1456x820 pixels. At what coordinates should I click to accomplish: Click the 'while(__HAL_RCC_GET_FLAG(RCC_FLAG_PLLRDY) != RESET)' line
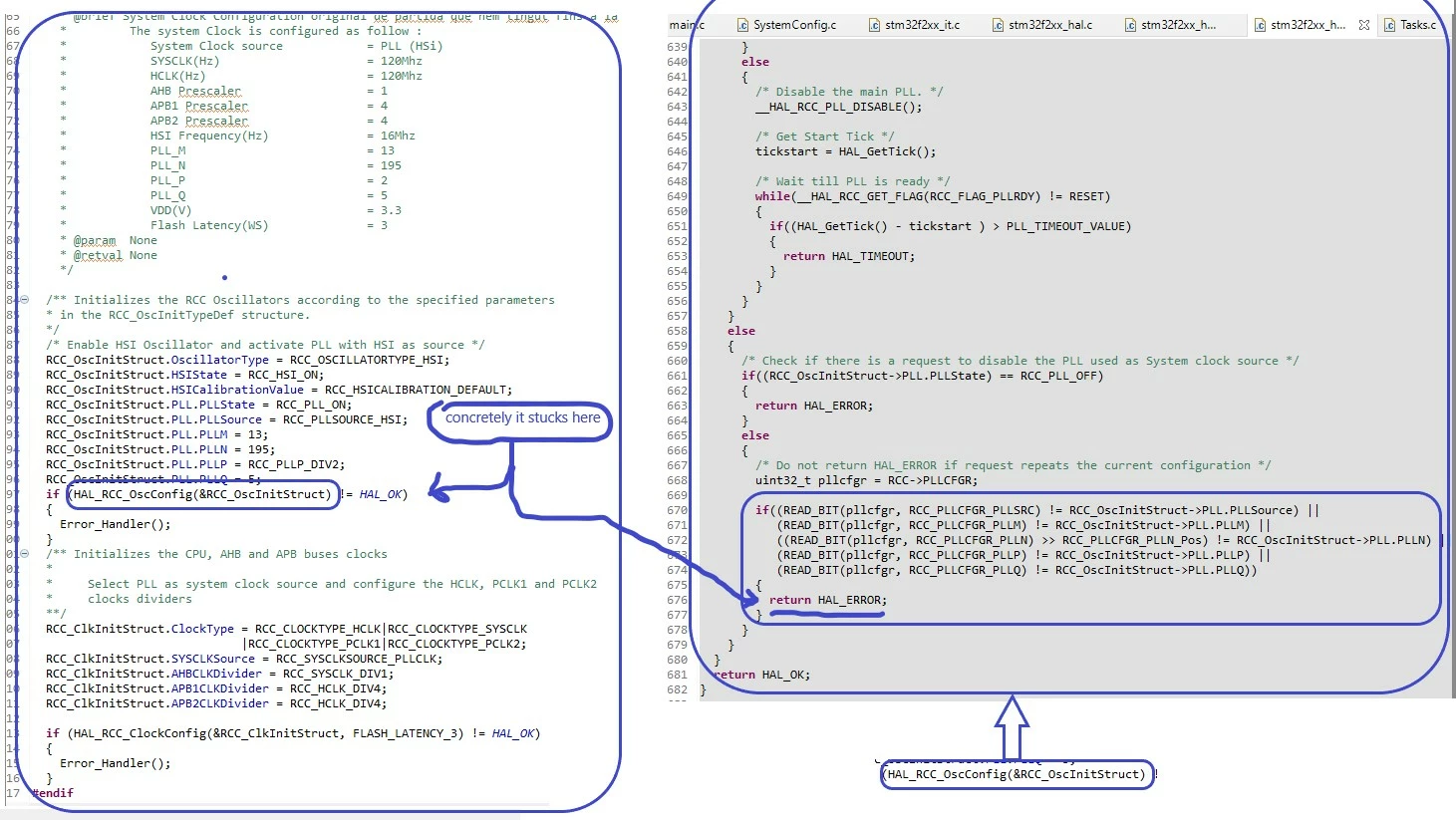[x=932, y=196]
